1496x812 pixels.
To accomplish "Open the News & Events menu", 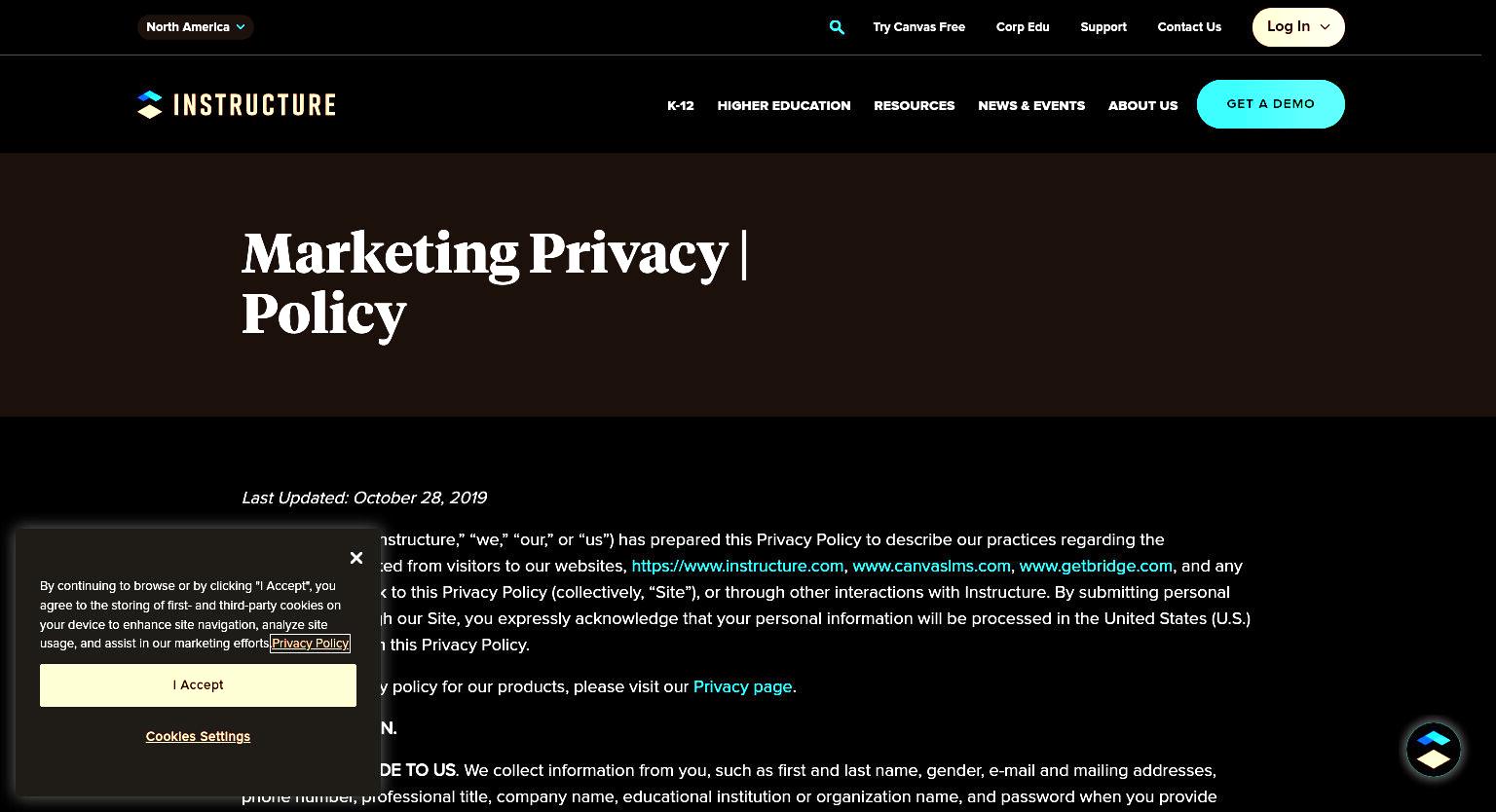I will (x=1031, y=105).
